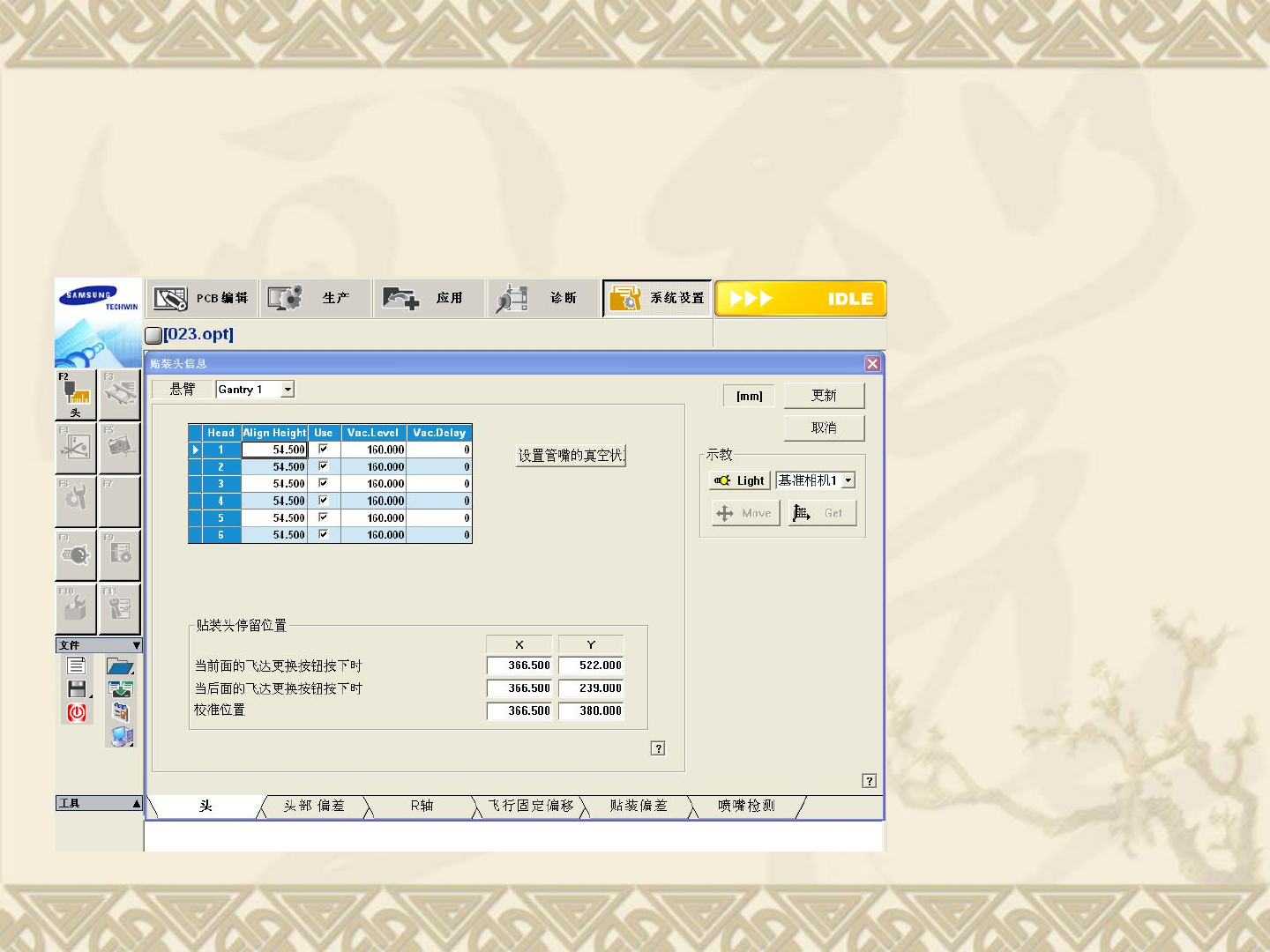The width and height of the screenshot is (1270, 952).
Task: Click the F5 camera icon button
Action: click(120, 449)
